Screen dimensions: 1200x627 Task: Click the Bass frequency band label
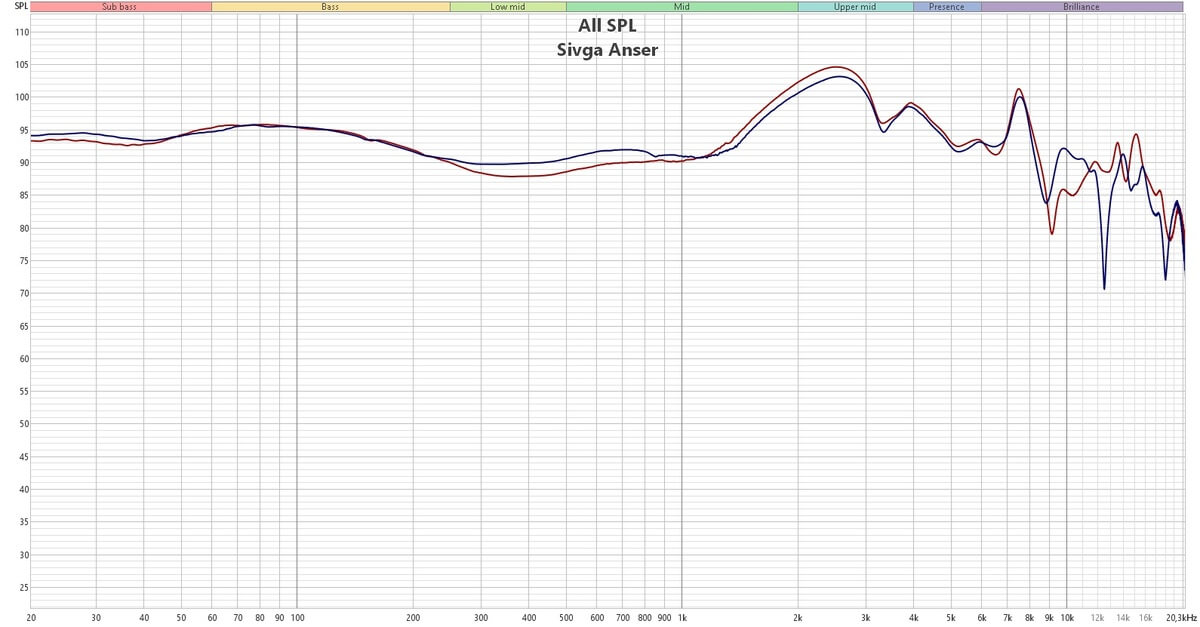pos(331,7)
